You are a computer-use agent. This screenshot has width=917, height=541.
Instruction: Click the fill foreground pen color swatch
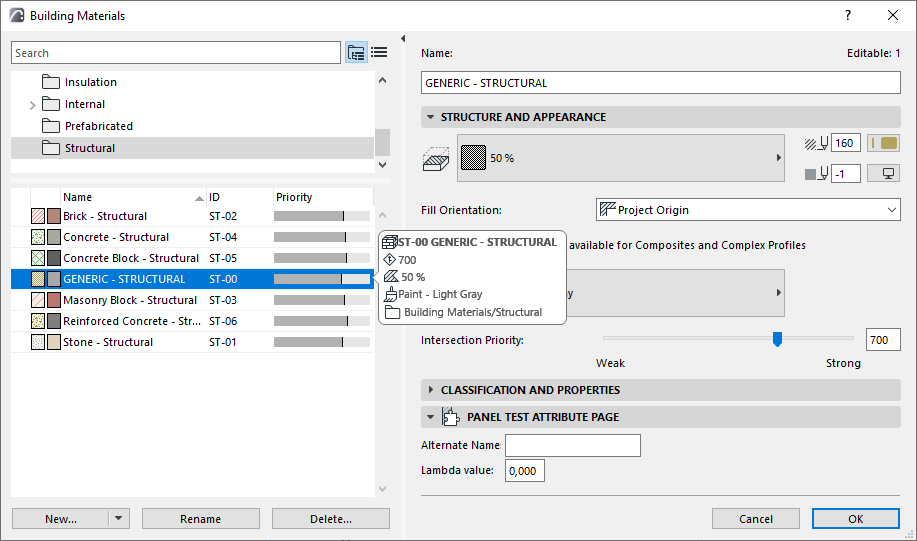click(x=883, y=143)
